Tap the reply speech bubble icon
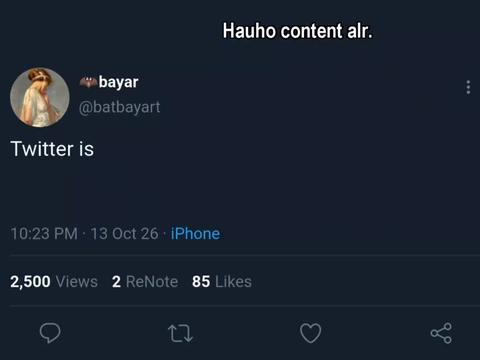The image size is (480, 360). (50, 333)
